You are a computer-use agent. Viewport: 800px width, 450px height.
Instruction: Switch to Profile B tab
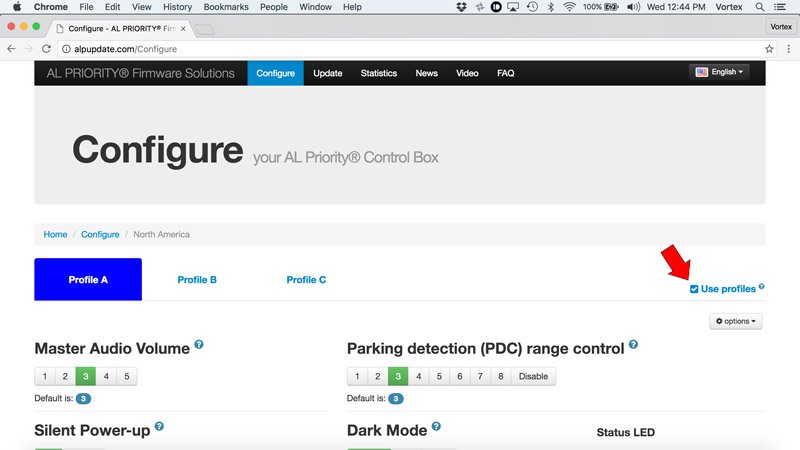click(x=197, y=280)
